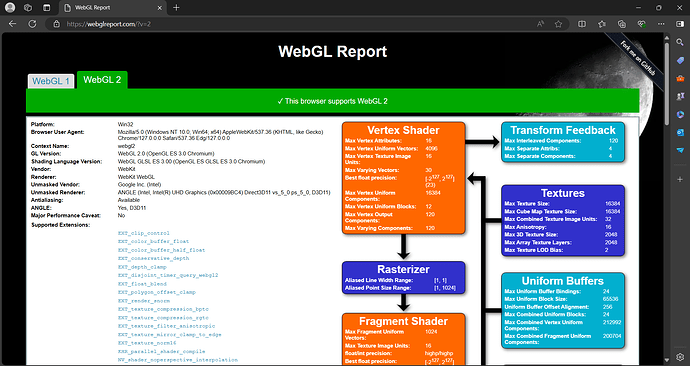Open EXT_texture_filter_anisotropic link
Viewport: 690px width, 366px height.
tap(166, 326)
